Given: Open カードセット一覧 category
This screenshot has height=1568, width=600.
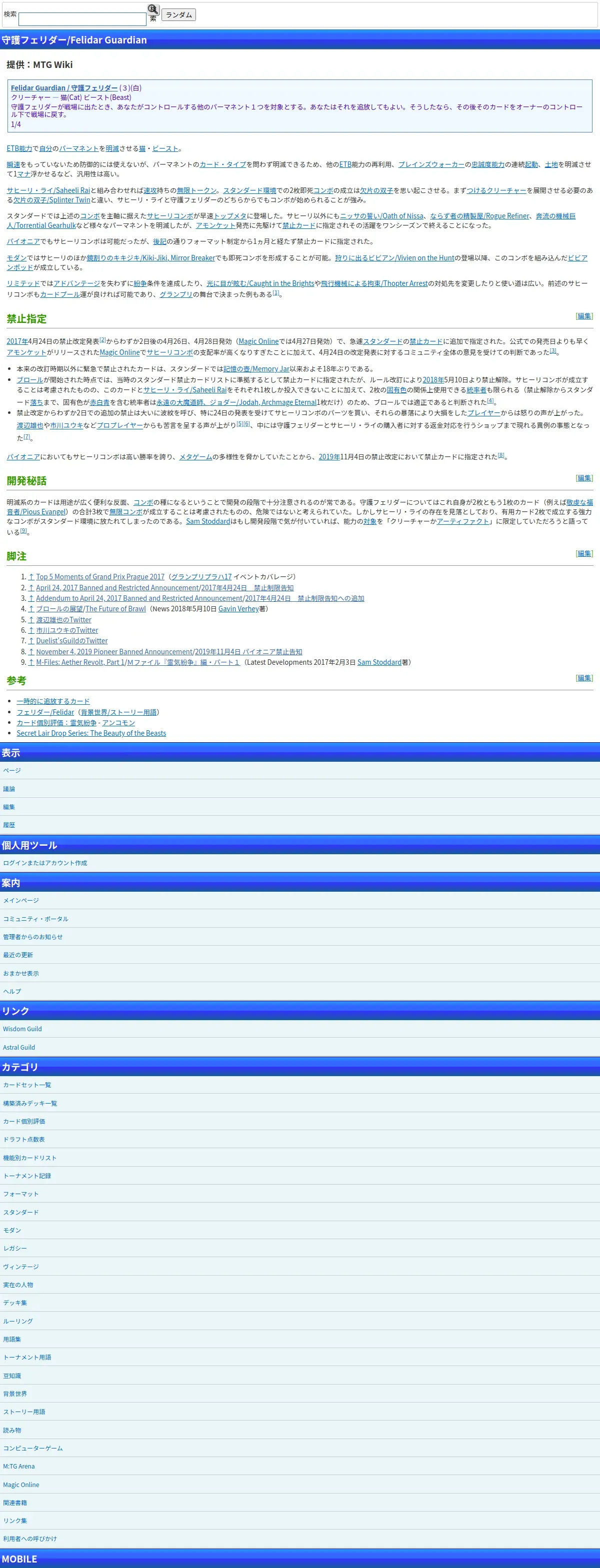Looking at the screenshot, I should (27, 1085).
